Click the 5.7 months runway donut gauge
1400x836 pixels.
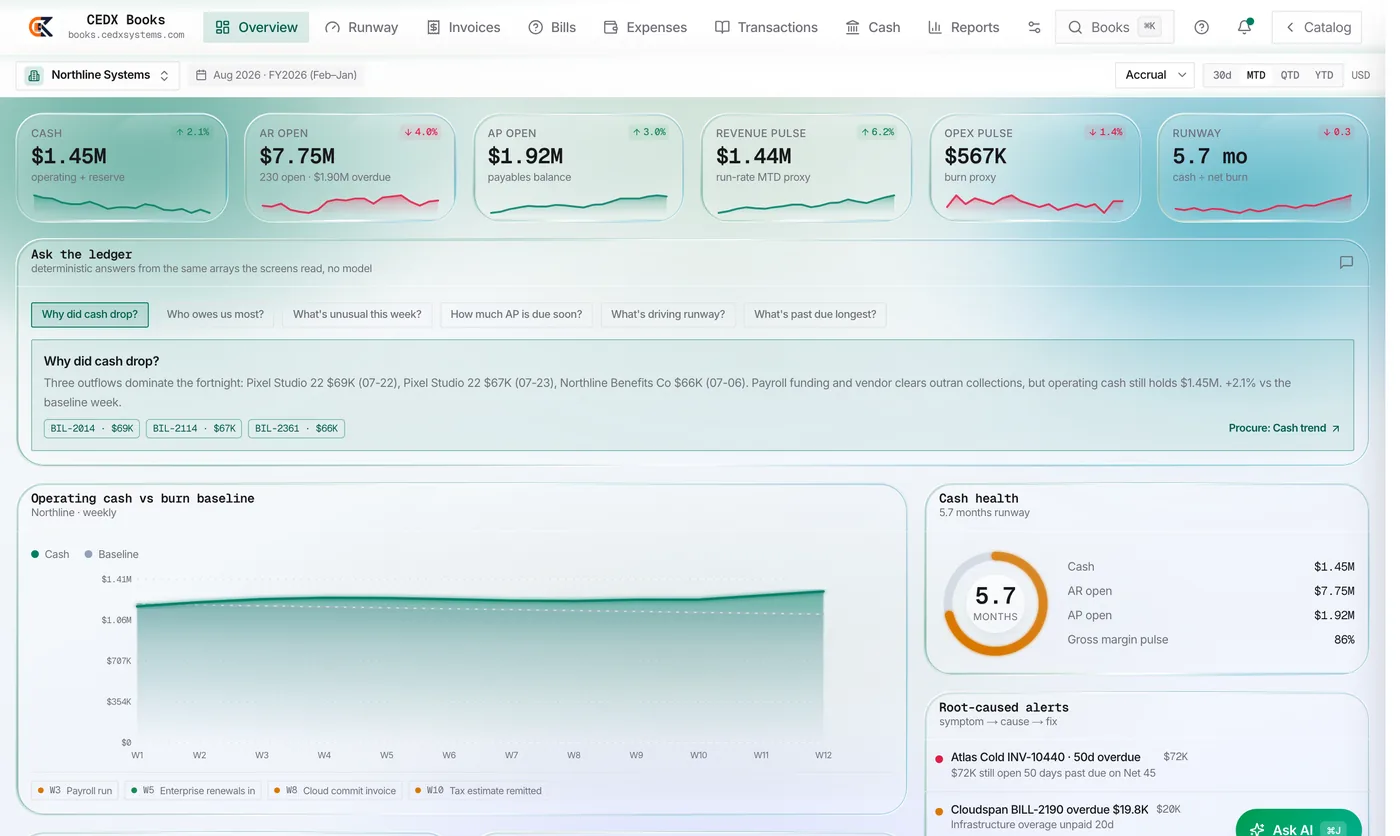coord(995,604)
